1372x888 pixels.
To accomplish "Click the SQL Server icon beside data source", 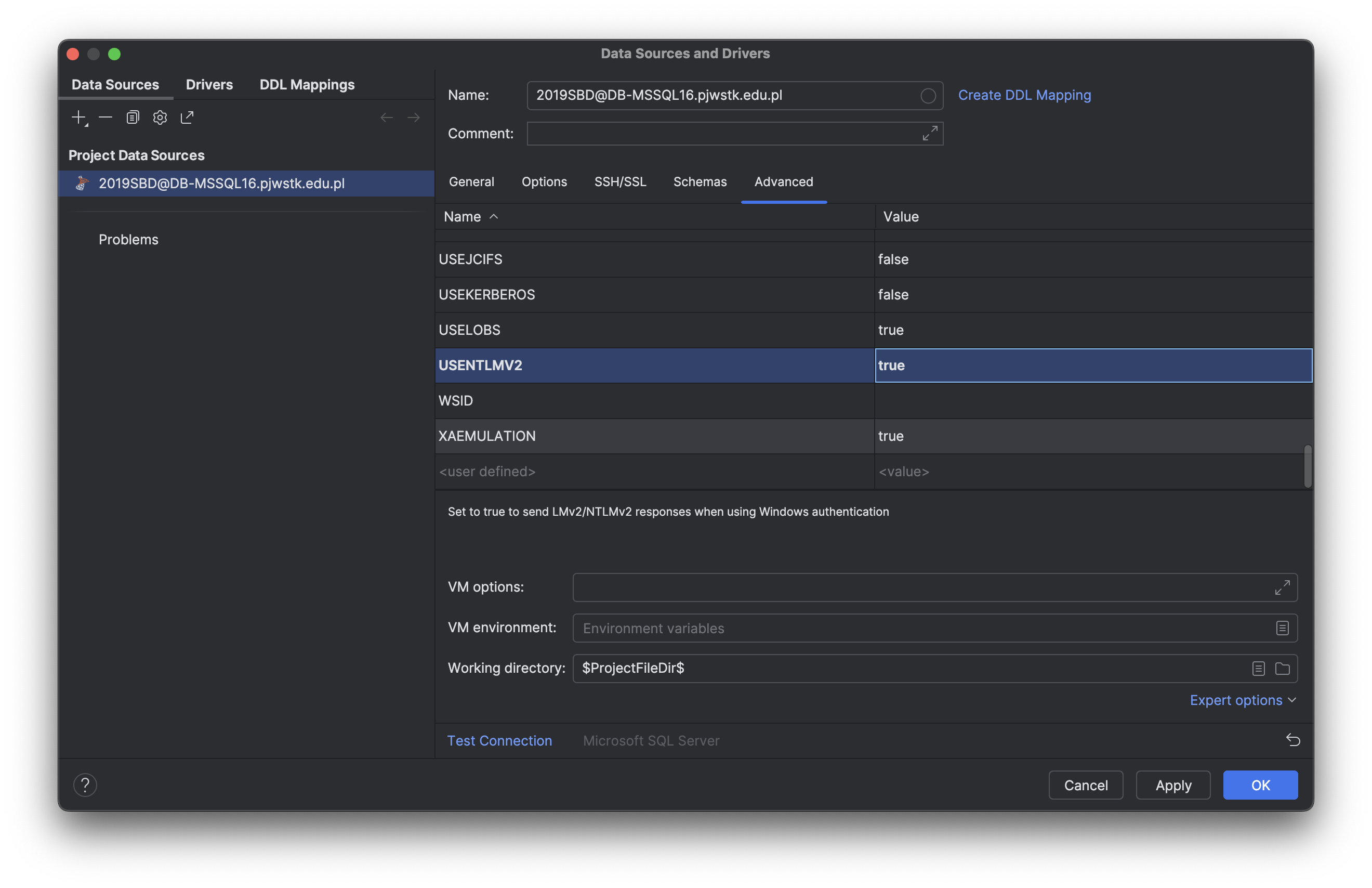I will point(82,184).
